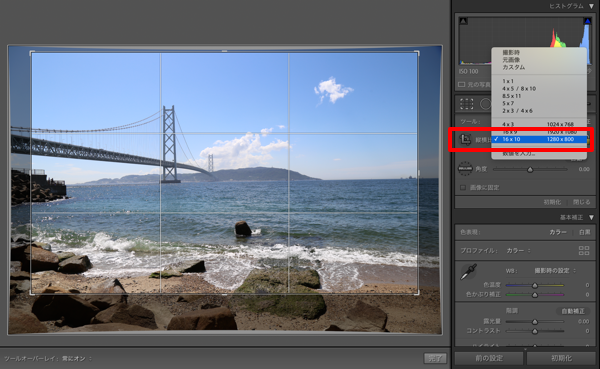Click 閉じる in the crop tool panel

click(582, 202)
